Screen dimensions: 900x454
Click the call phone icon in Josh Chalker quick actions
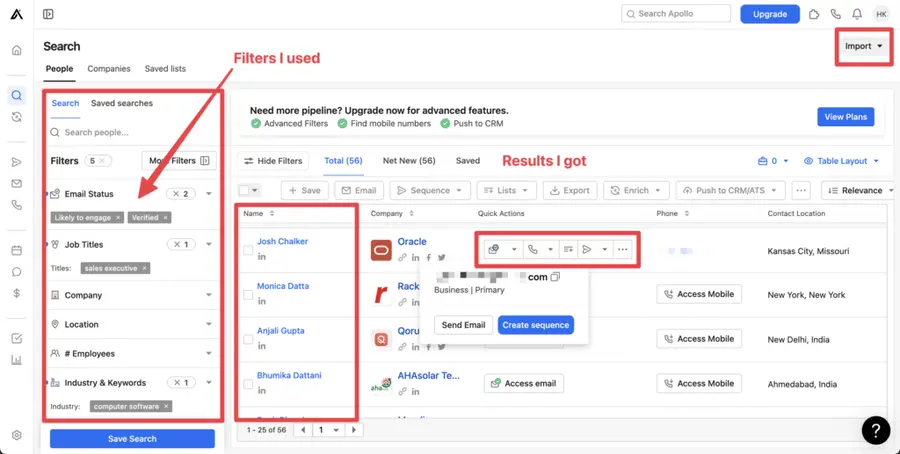[x=533, y=250]
